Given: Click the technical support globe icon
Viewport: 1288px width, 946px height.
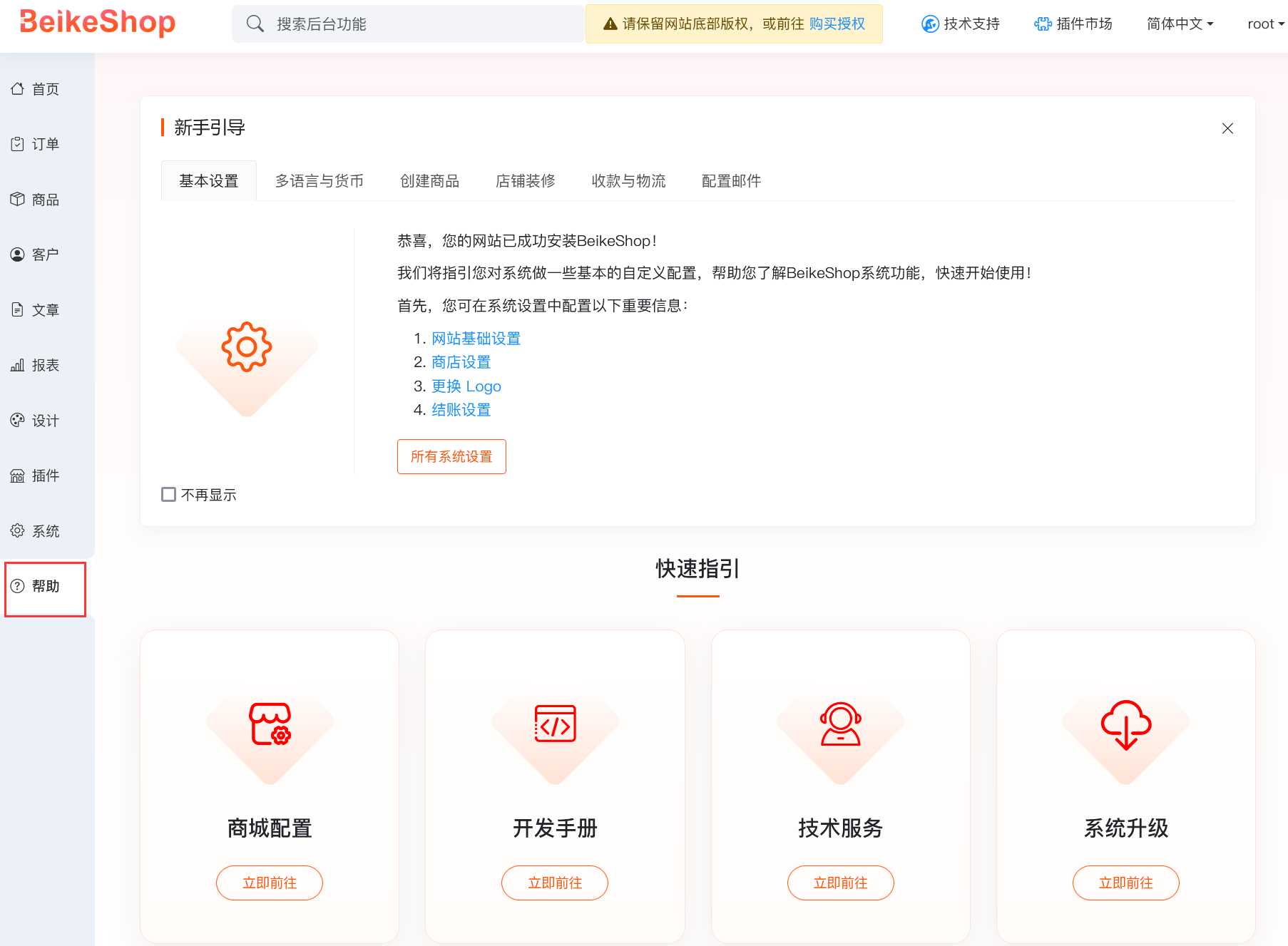Looking at the screenshot, I should (930, 24).
